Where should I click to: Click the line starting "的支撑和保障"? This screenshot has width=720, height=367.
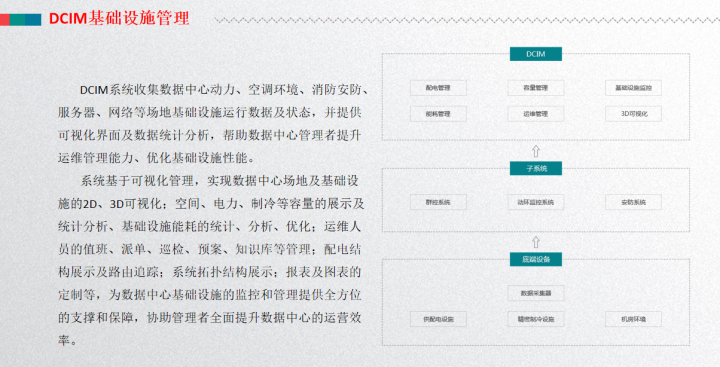pos(209,318)
